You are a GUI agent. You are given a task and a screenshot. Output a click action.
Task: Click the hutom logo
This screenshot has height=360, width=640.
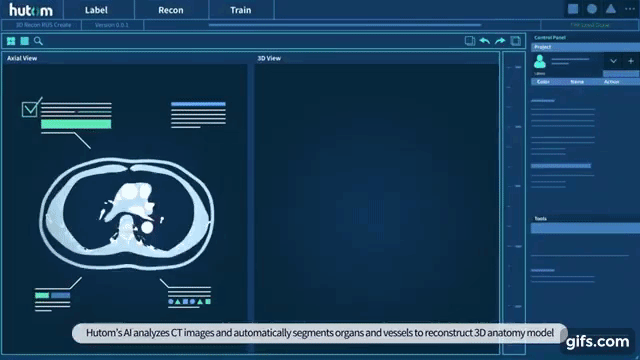tap(31, 10)
